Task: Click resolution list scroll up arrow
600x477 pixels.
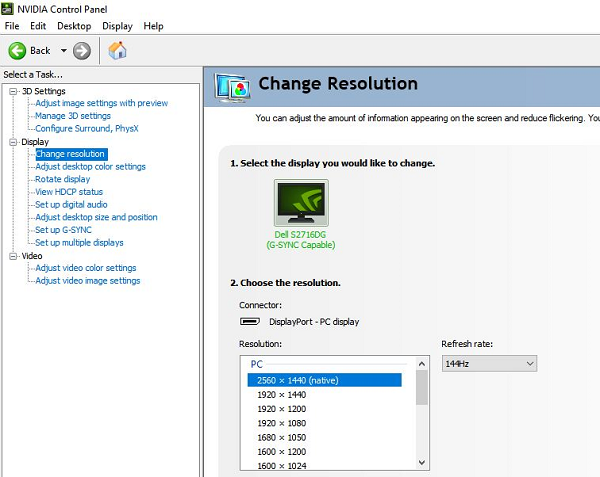Action: click(422, 364)
